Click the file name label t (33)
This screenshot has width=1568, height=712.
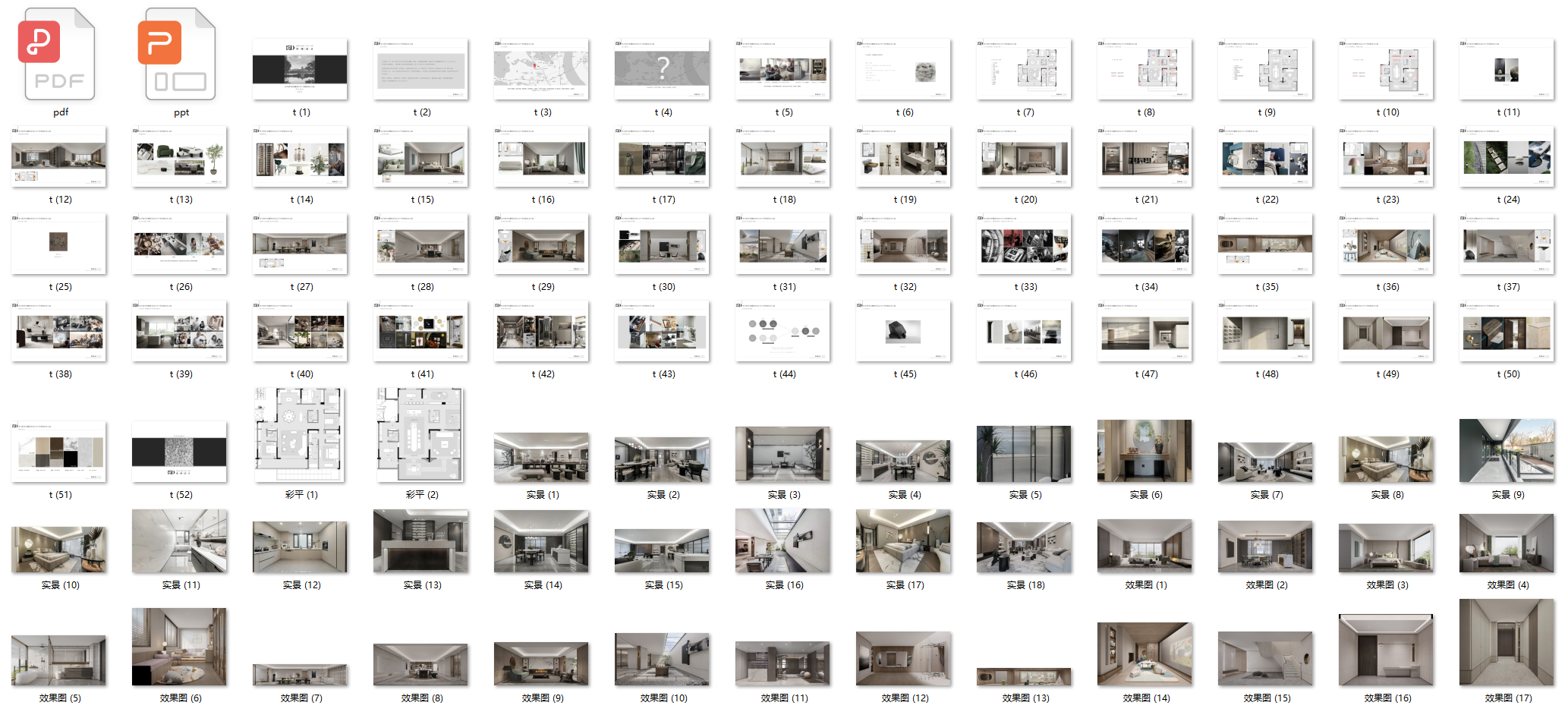coord(1025,287)
